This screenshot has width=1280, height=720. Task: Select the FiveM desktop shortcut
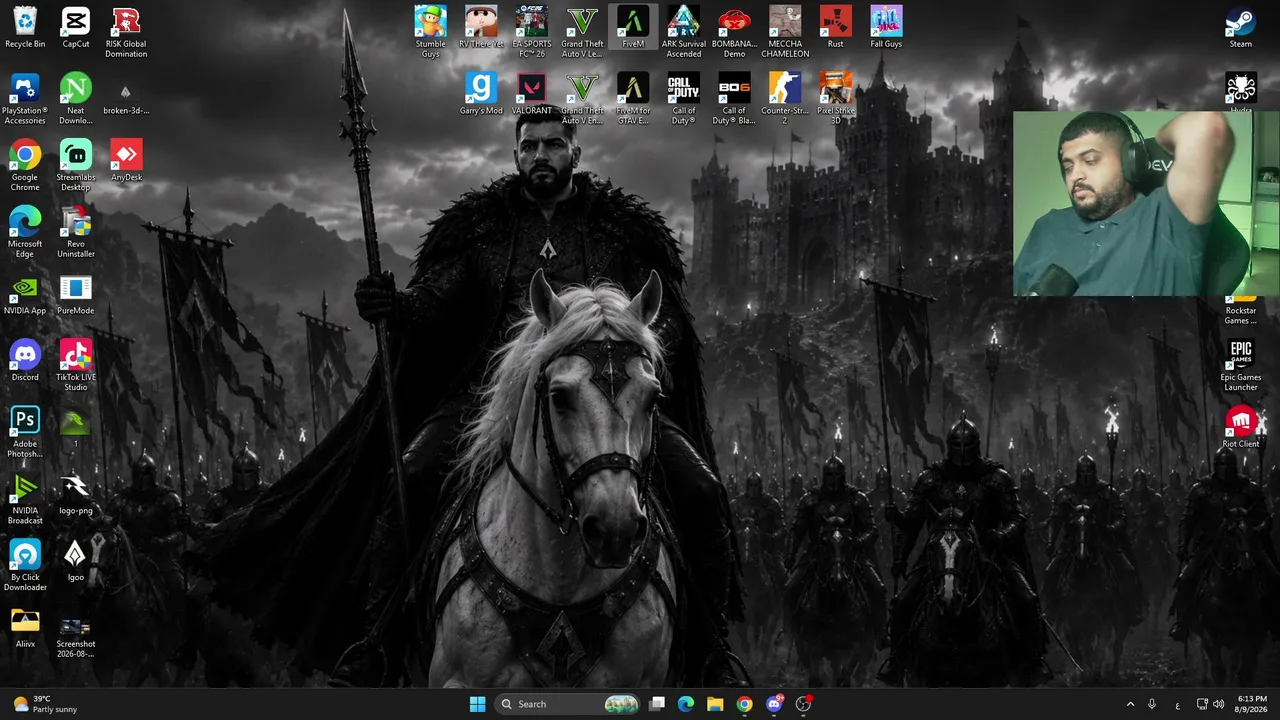click(x=633, y=27)
